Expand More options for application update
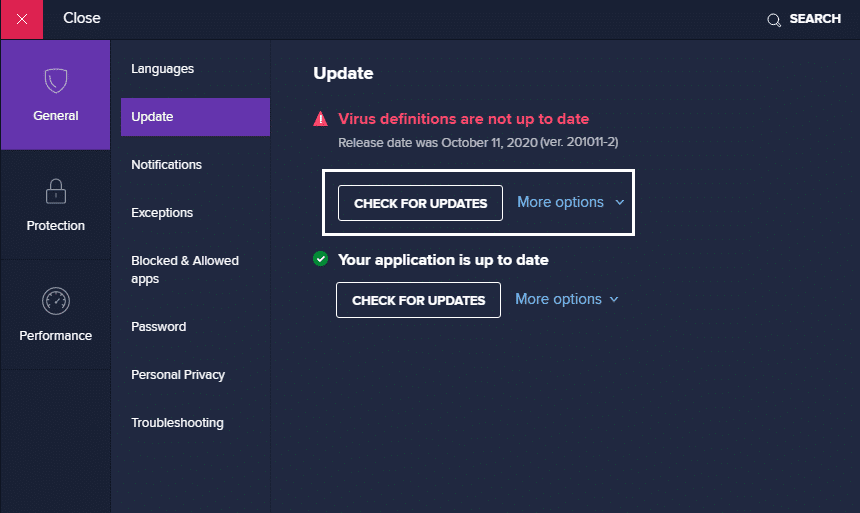This screenshot has width=860, height=513. tap(567, 299)
